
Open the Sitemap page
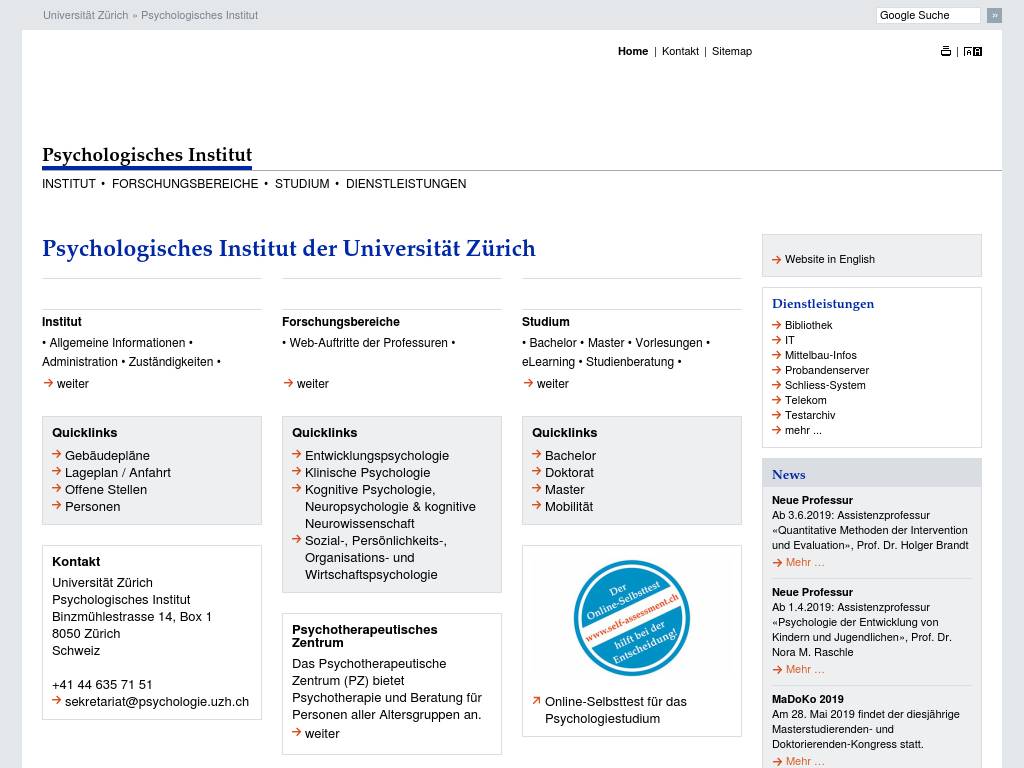731,51
